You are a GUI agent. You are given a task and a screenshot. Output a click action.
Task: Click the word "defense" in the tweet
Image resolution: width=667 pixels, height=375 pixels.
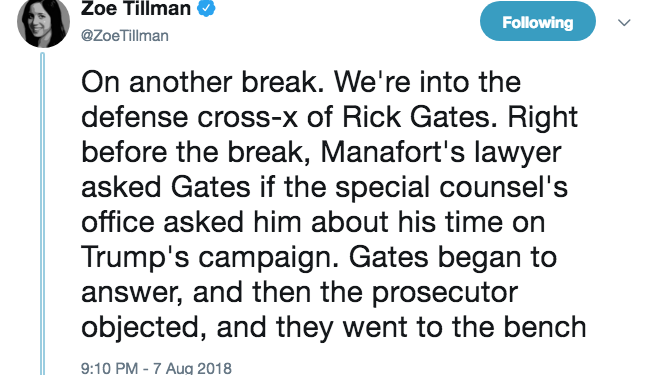(x=134, y=117)
